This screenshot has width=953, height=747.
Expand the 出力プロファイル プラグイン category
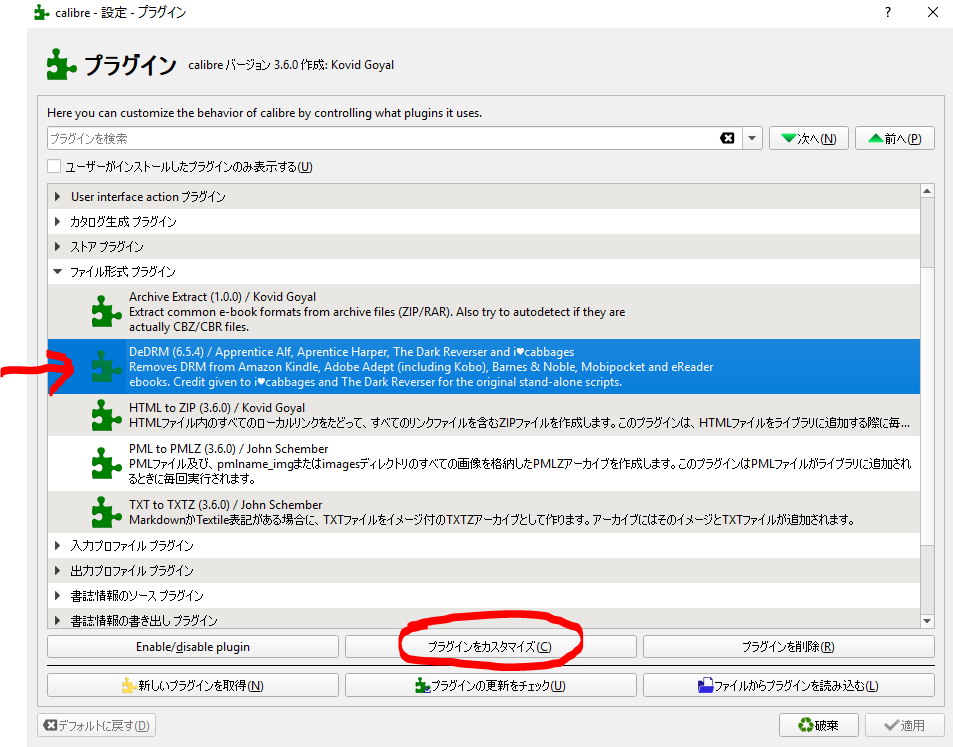click(58, 570)
